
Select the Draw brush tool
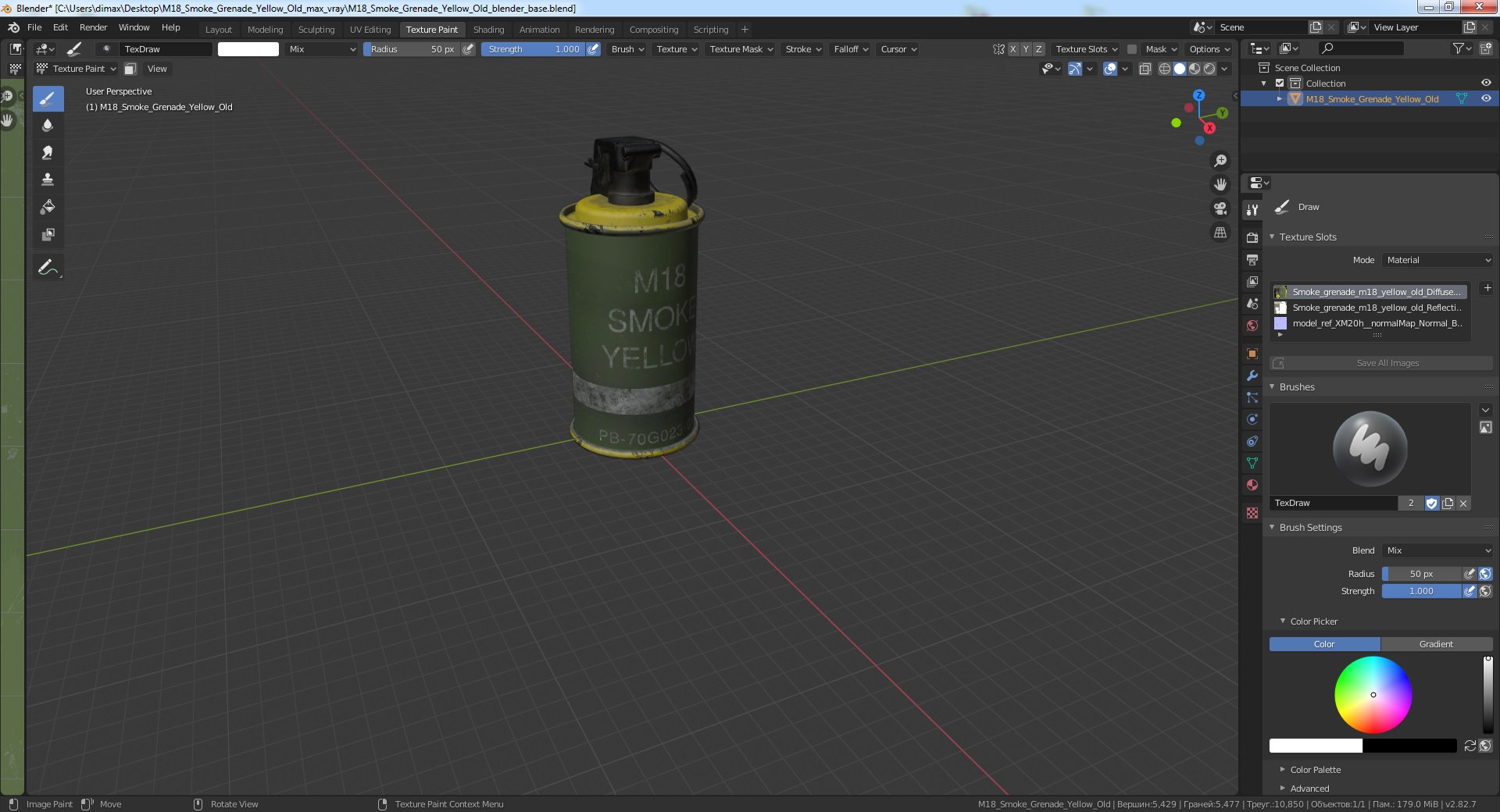pos(48,98)
